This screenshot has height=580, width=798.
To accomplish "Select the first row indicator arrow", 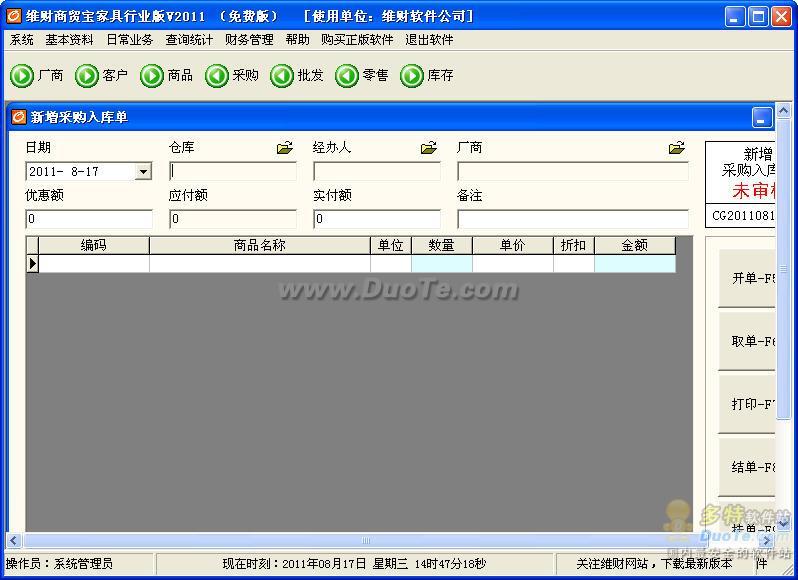I will pos(33,264).
